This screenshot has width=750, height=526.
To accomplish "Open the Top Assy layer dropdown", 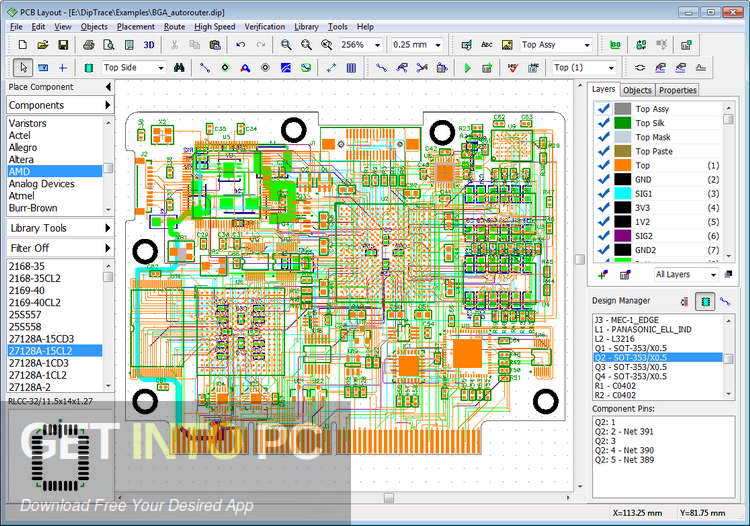I will [587, 45].
